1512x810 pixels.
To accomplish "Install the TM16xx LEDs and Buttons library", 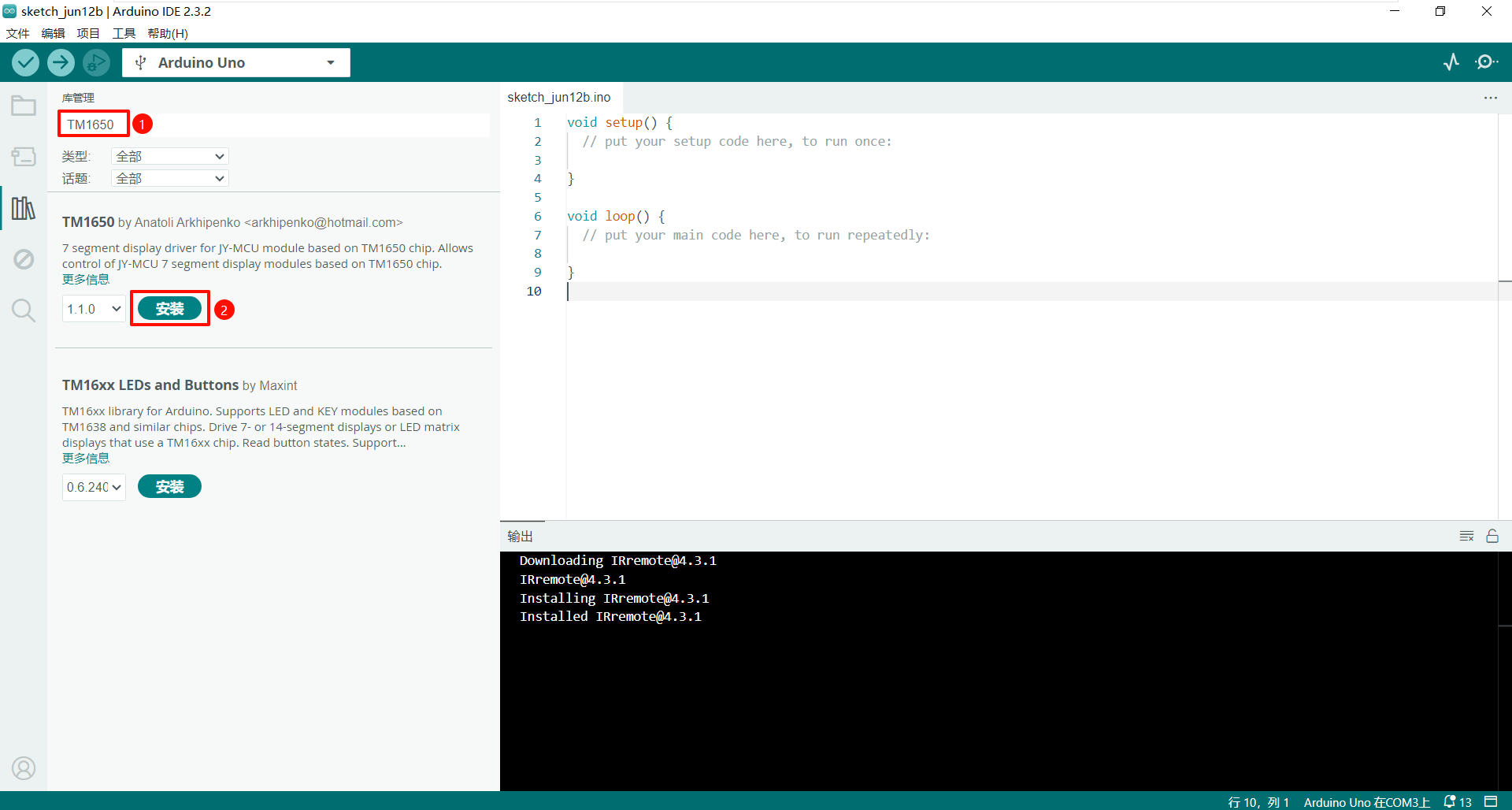I will [x=169, y=487].
